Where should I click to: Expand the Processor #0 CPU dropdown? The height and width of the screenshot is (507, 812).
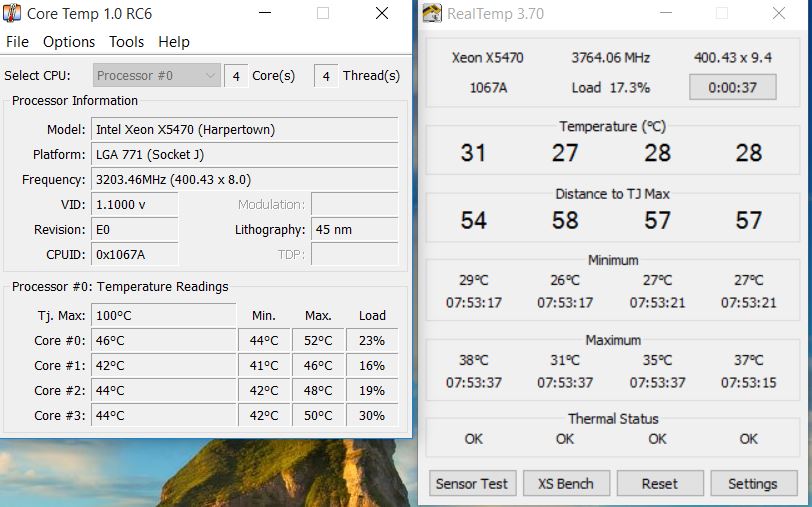(157, 76)
